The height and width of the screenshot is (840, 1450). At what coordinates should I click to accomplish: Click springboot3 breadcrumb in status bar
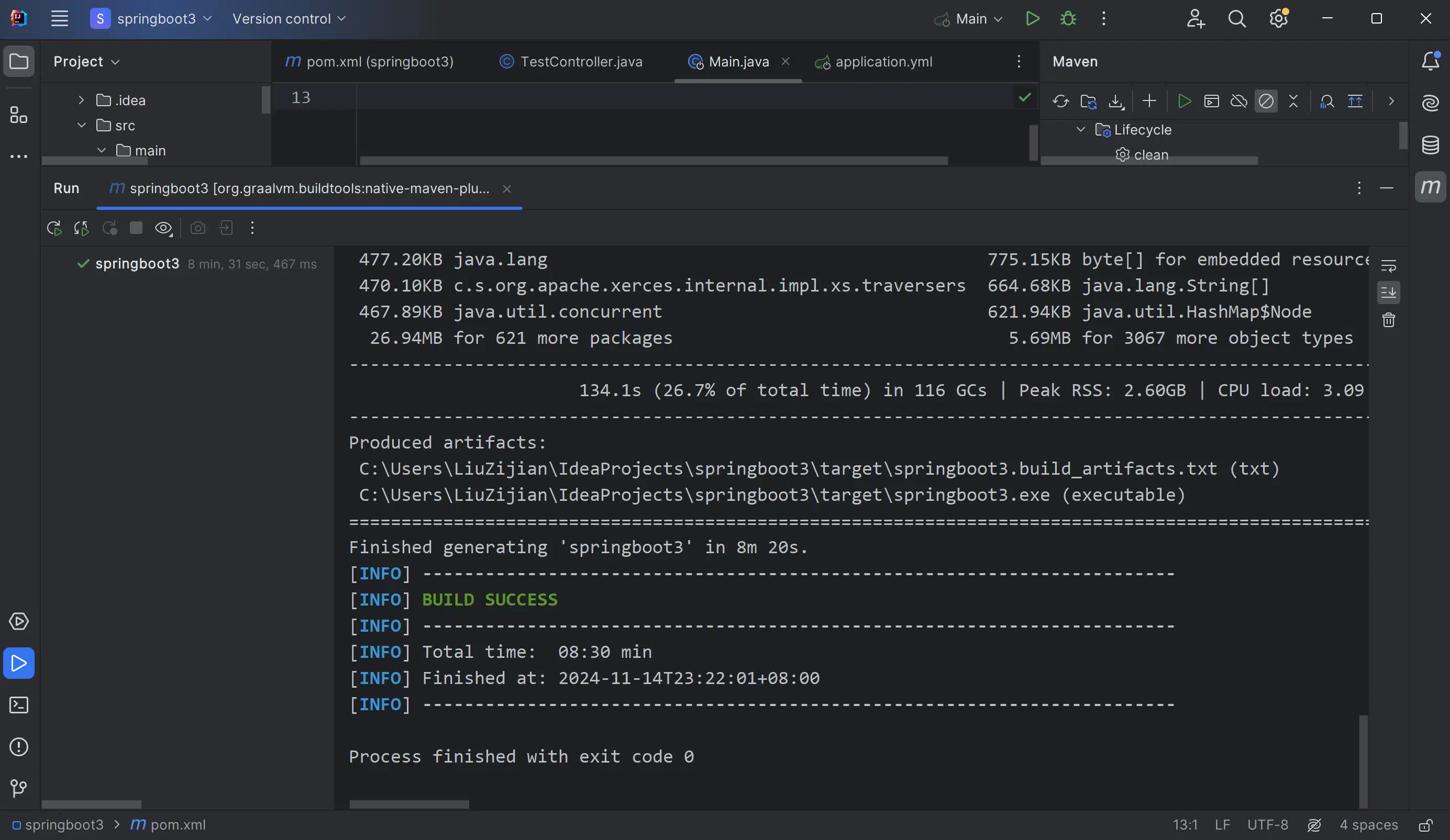pos(58,825)
